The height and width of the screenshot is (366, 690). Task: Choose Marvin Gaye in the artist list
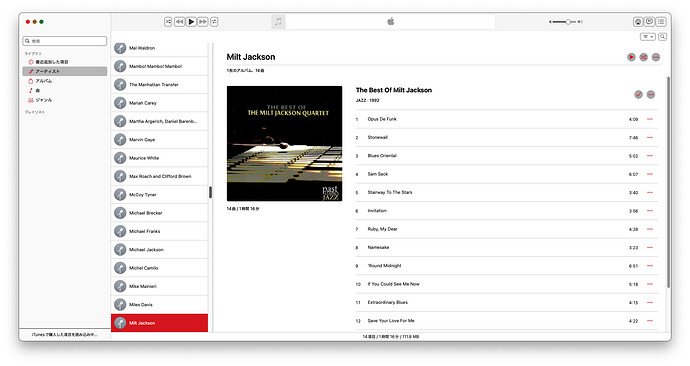point(159,139)
